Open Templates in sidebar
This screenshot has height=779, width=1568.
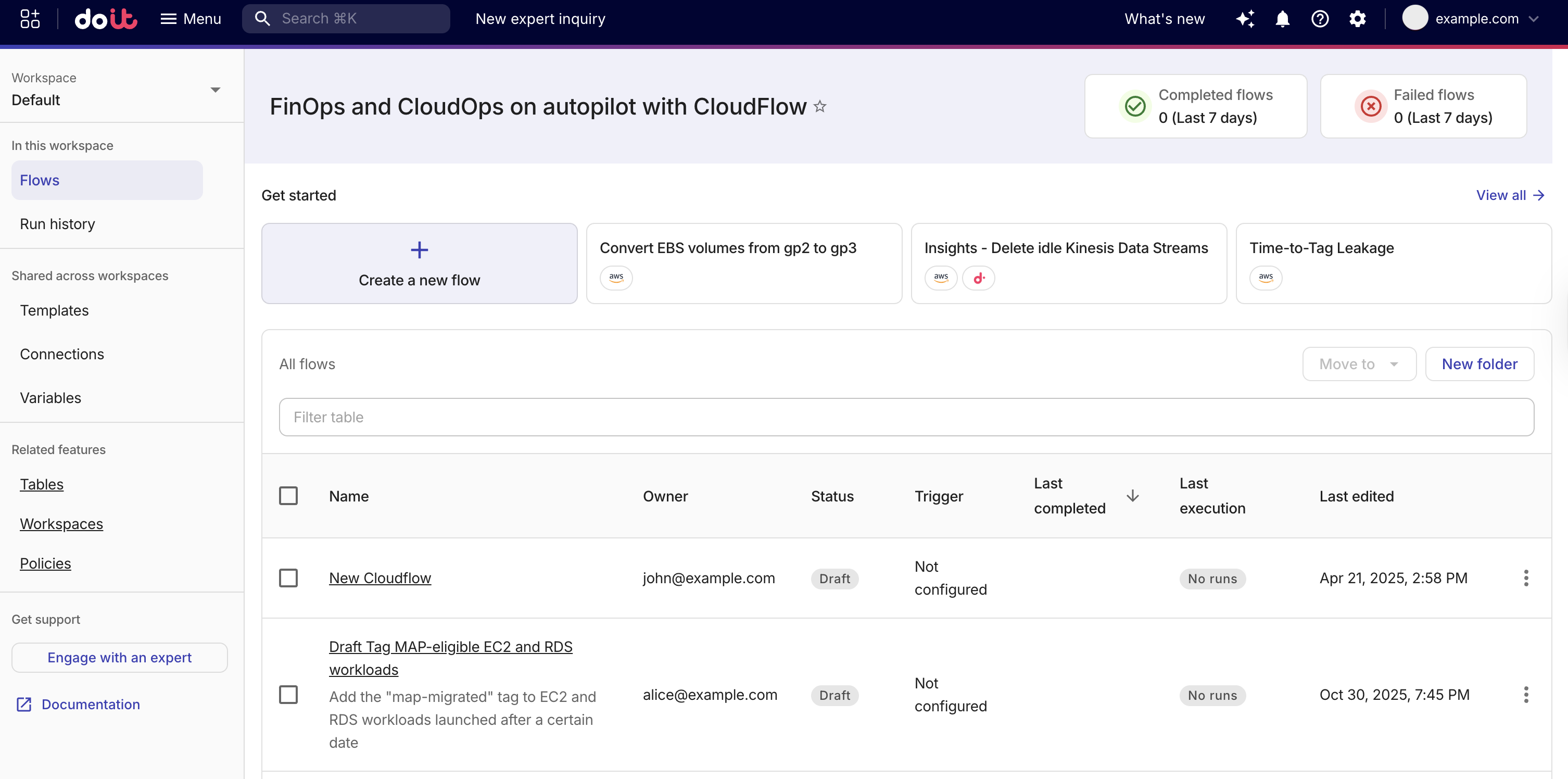point(54,311)
